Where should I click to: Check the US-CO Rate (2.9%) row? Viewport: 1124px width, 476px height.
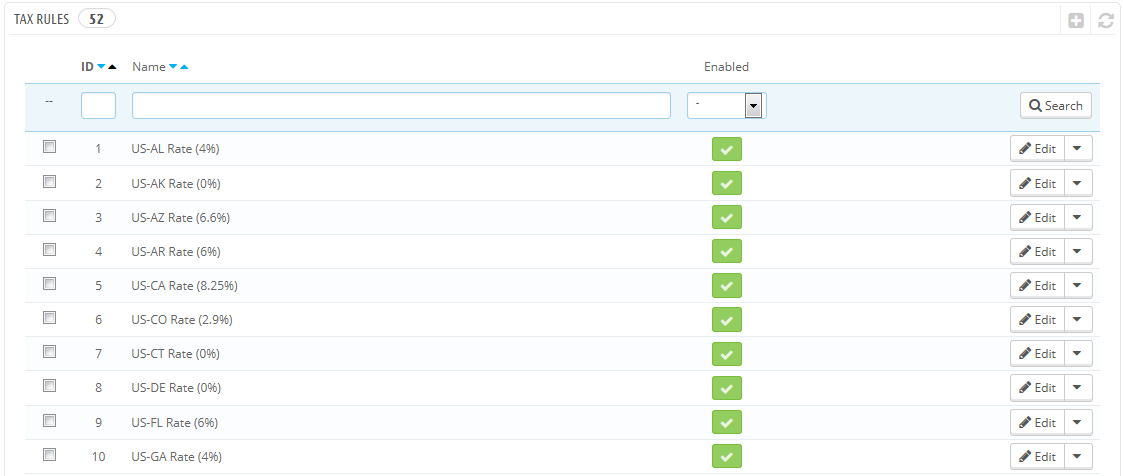click(49, 318)
